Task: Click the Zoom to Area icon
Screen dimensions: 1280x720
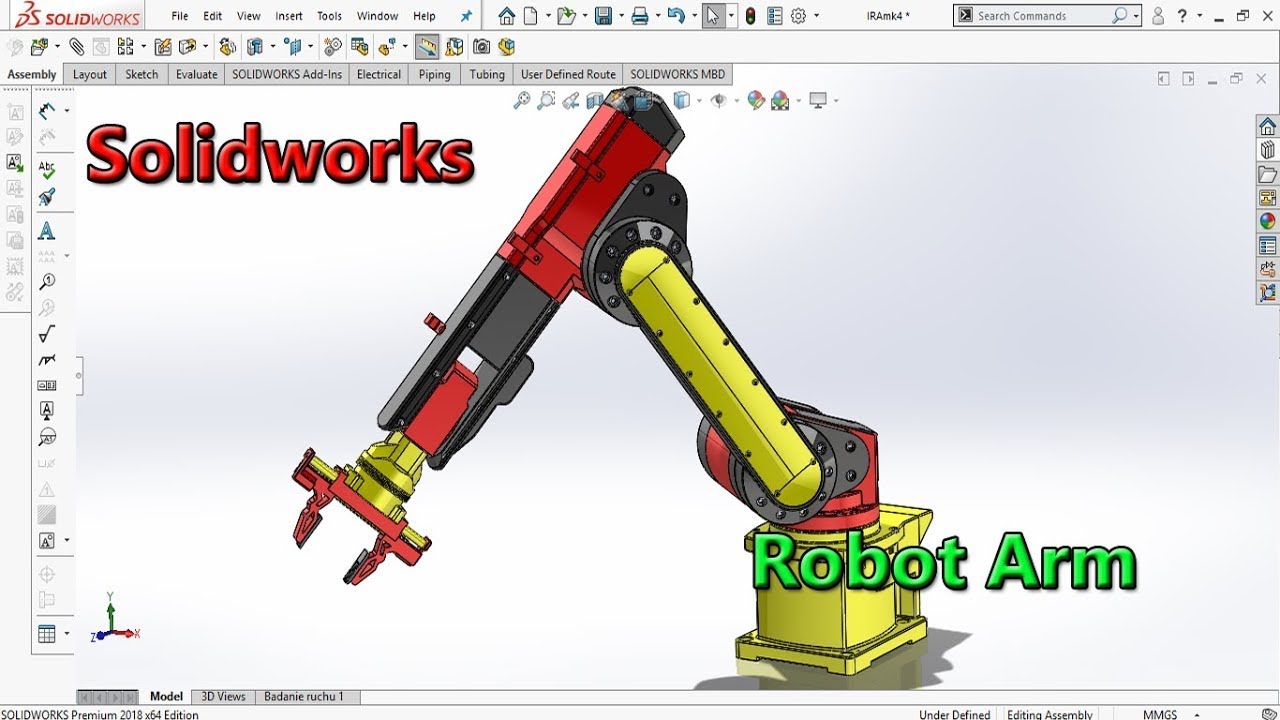Action: pyautogui.click(x=546, y=100)
